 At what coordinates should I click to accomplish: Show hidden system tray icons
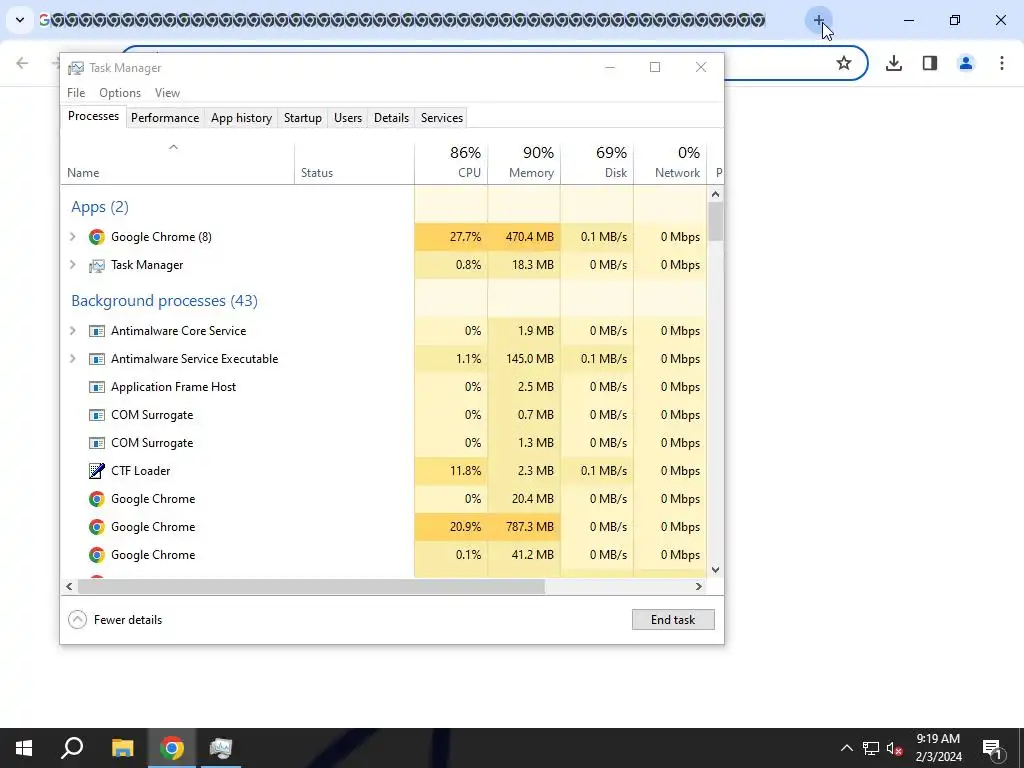(846, 748)
